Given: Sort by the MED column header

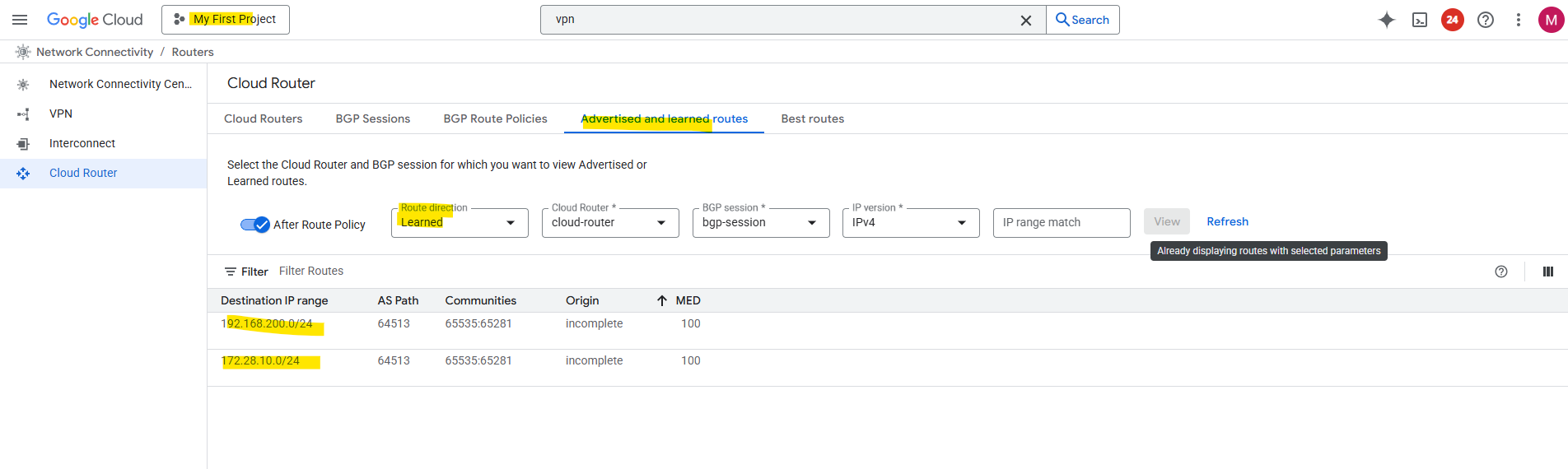Looking at the screenshot, I should (x=688, y=300).
